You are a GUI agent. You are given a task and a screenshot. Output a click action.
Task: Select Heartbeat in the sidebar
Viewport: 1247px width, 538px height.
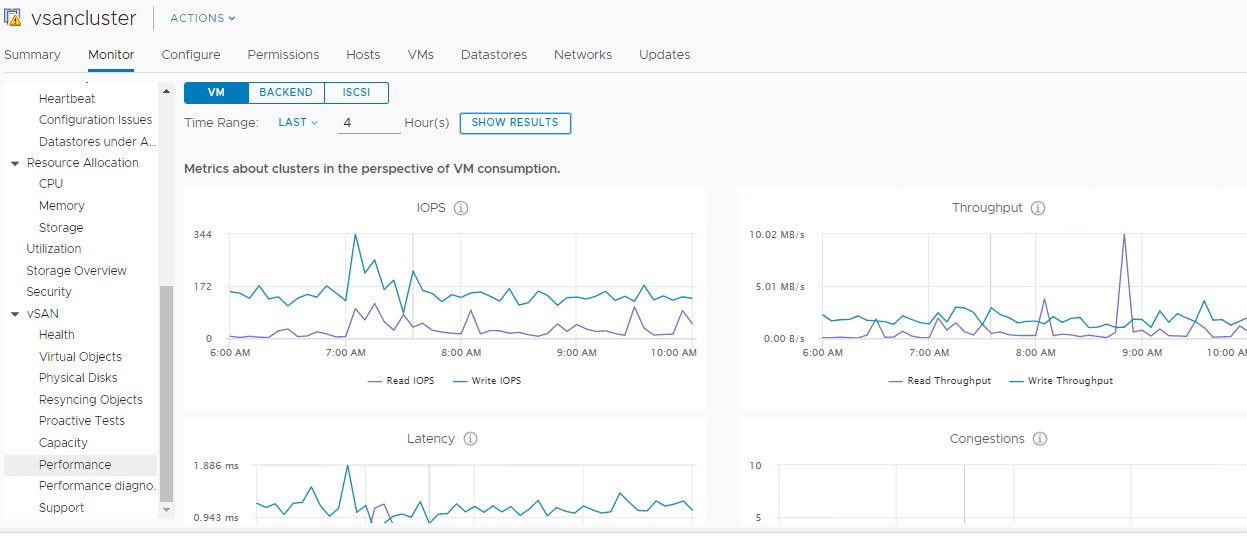click(67, 99)
